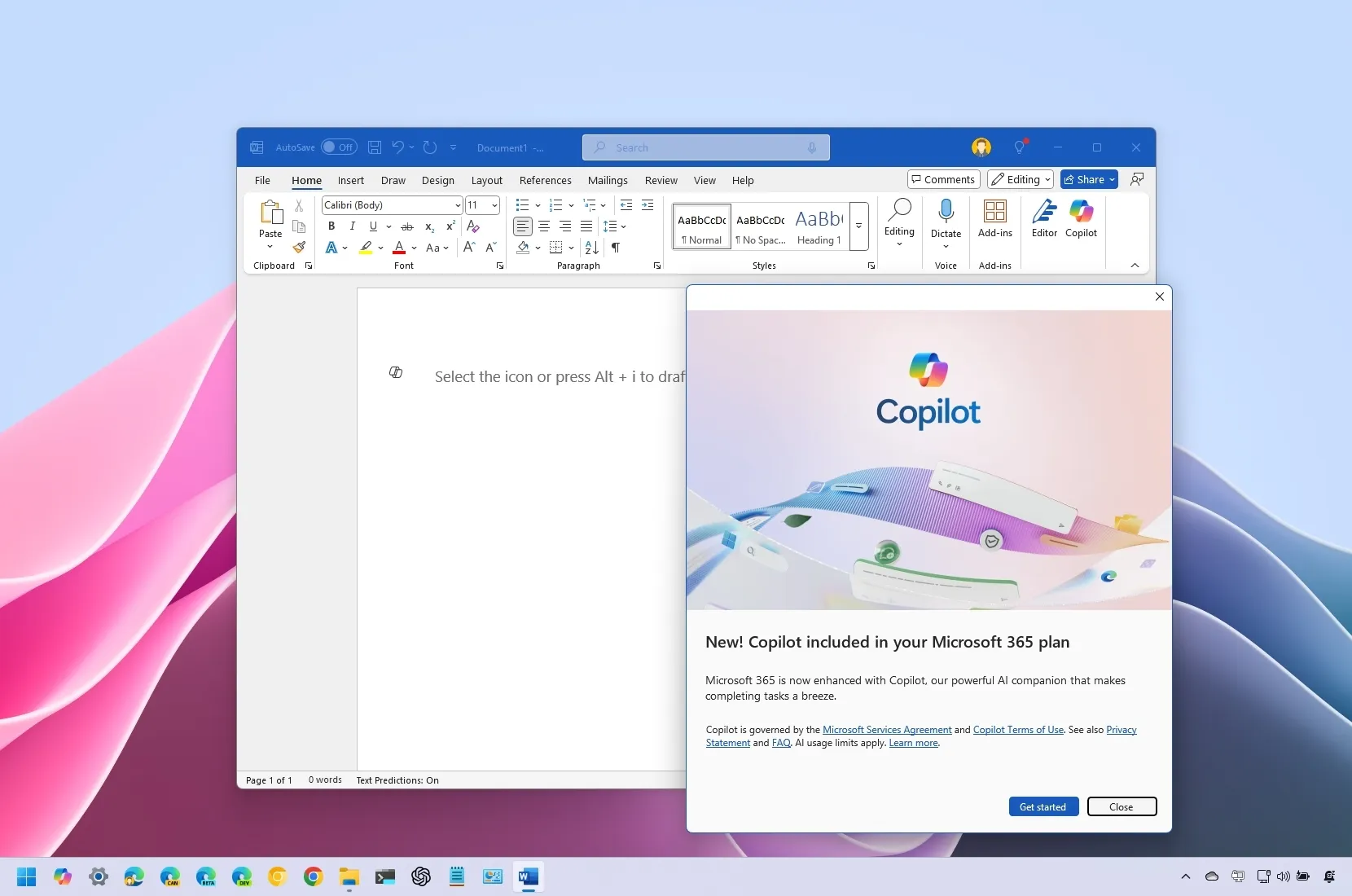The width and height of the screenshot is (1352, 896).
Task: Select the Format Painter brush
Action: [299, 248]
